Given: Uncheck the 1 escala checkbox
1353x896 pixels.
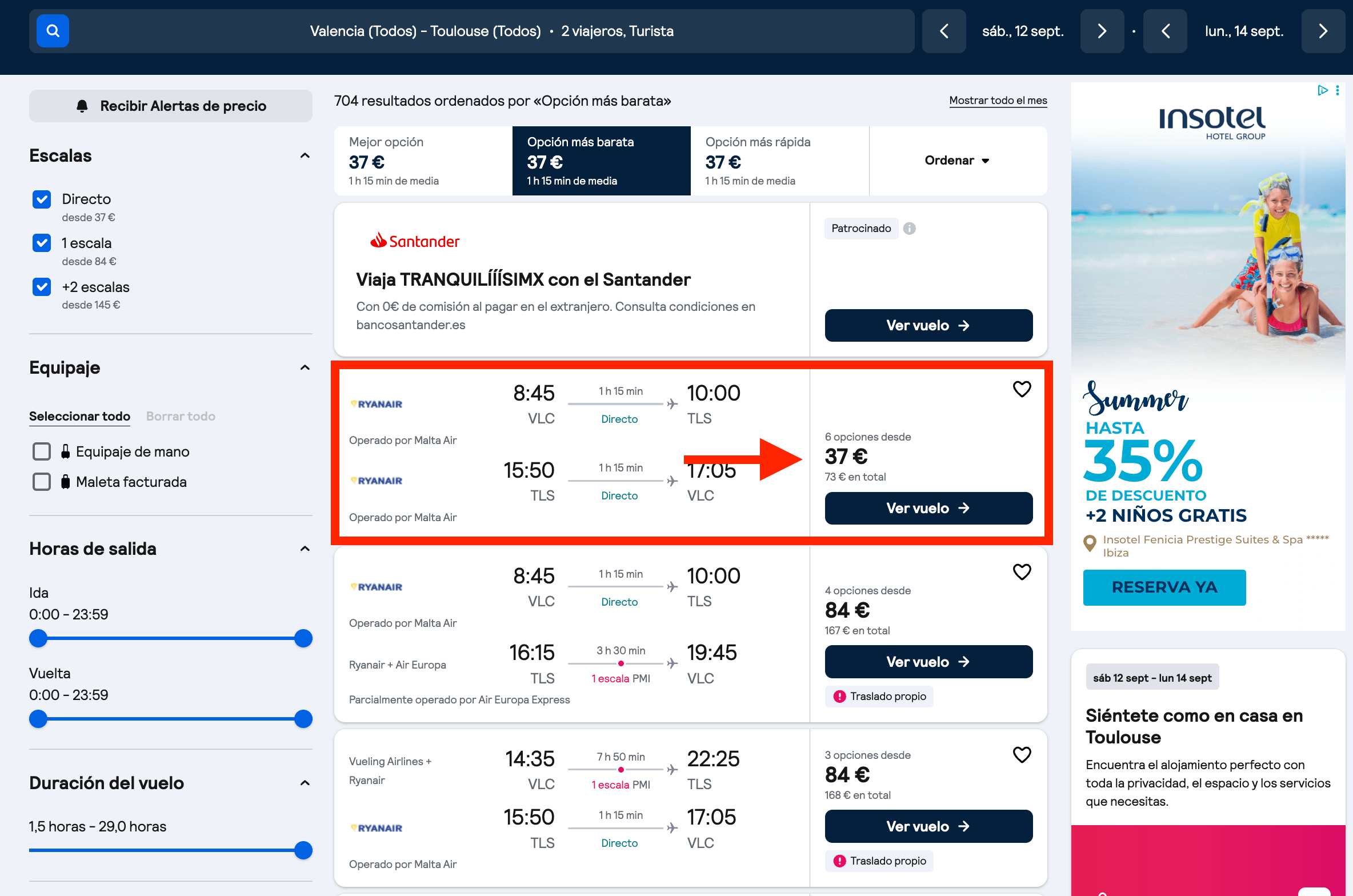Looking at the screenshot, I should 42,243.
